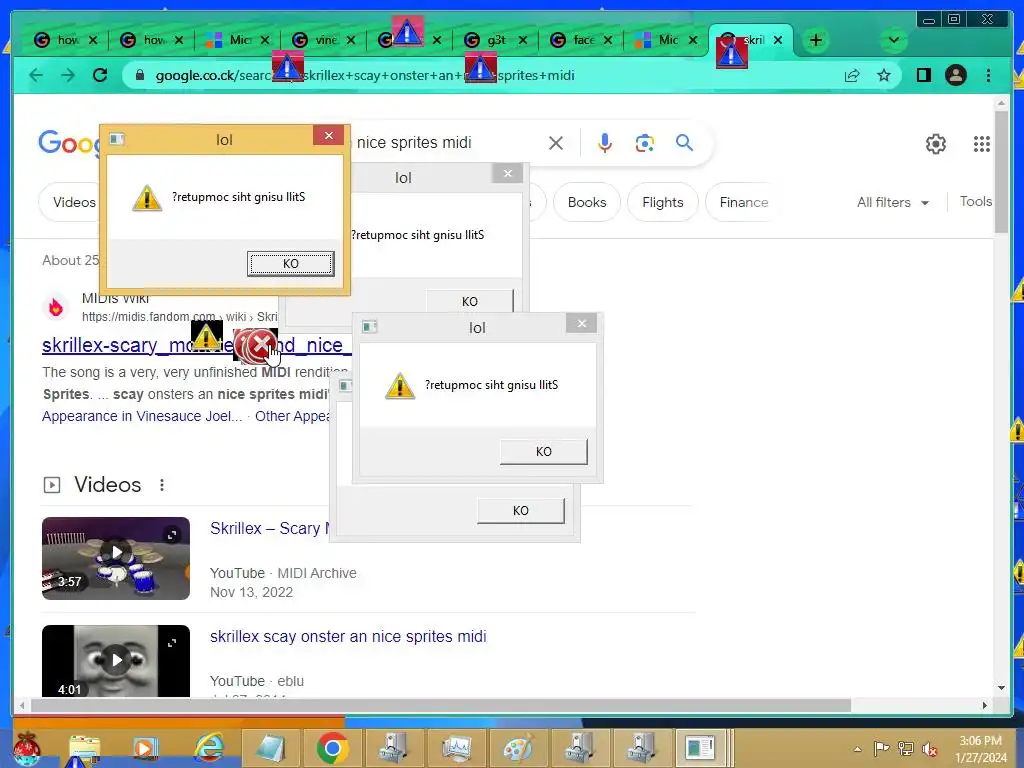Click KO in frontmost gray lol dialog

pyautogui.click(x=543, y=451)
